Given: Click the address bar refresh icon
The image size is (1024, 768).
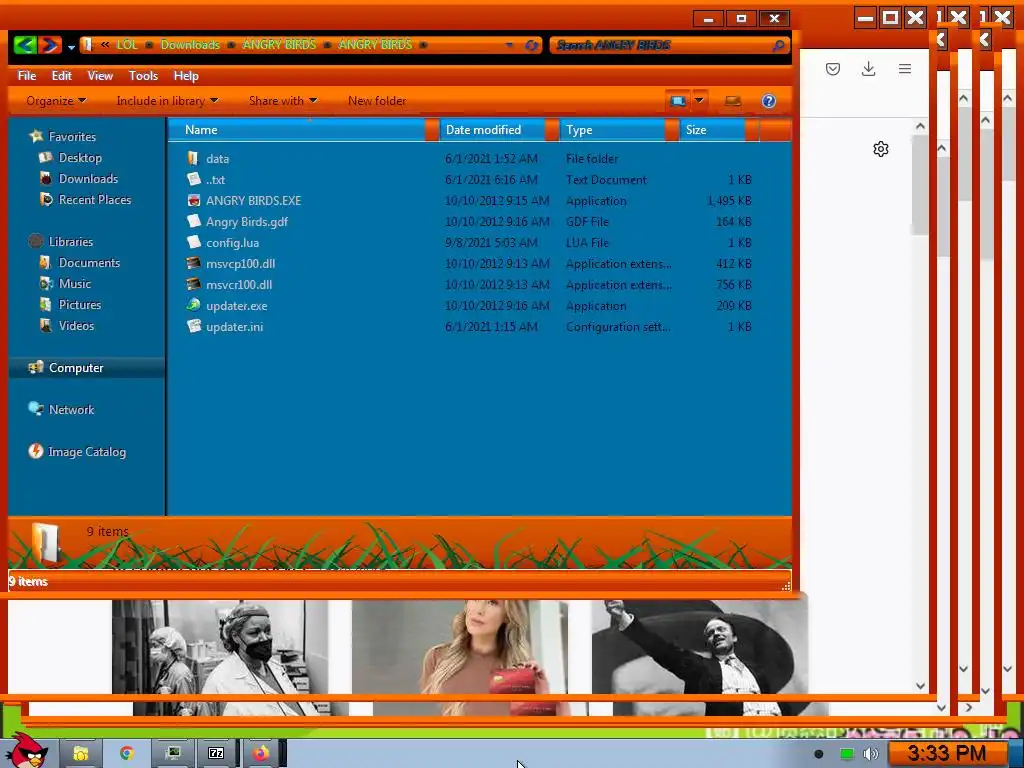Looking at the screenshot, I should 532,45.
